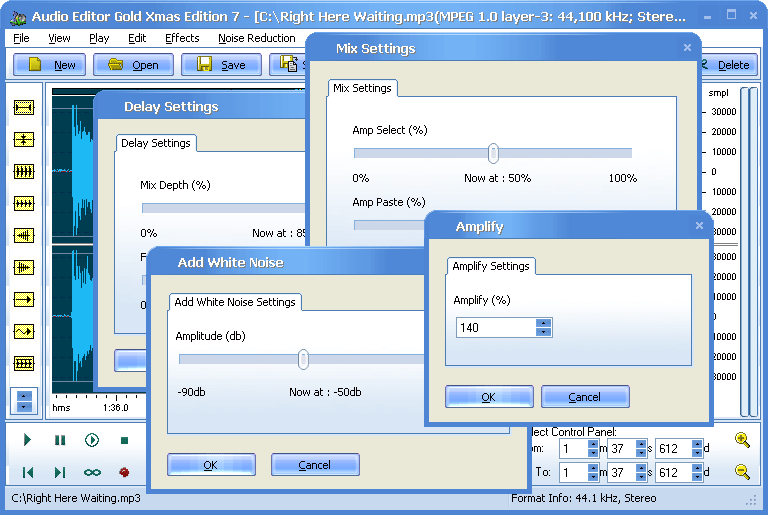This screenshot has height=515, width=768.
Task: Open the File menu
Action: click(21, 38)
